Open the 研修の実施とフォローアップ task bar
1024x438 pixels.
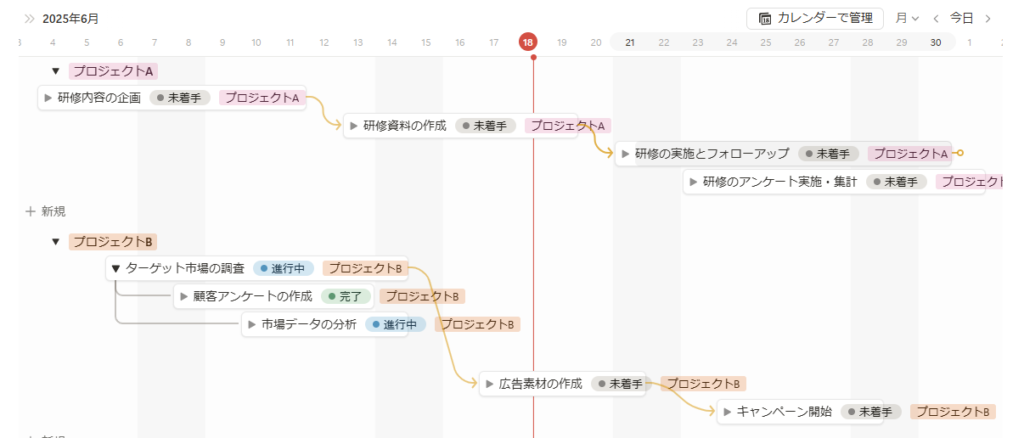pos(783,154)
